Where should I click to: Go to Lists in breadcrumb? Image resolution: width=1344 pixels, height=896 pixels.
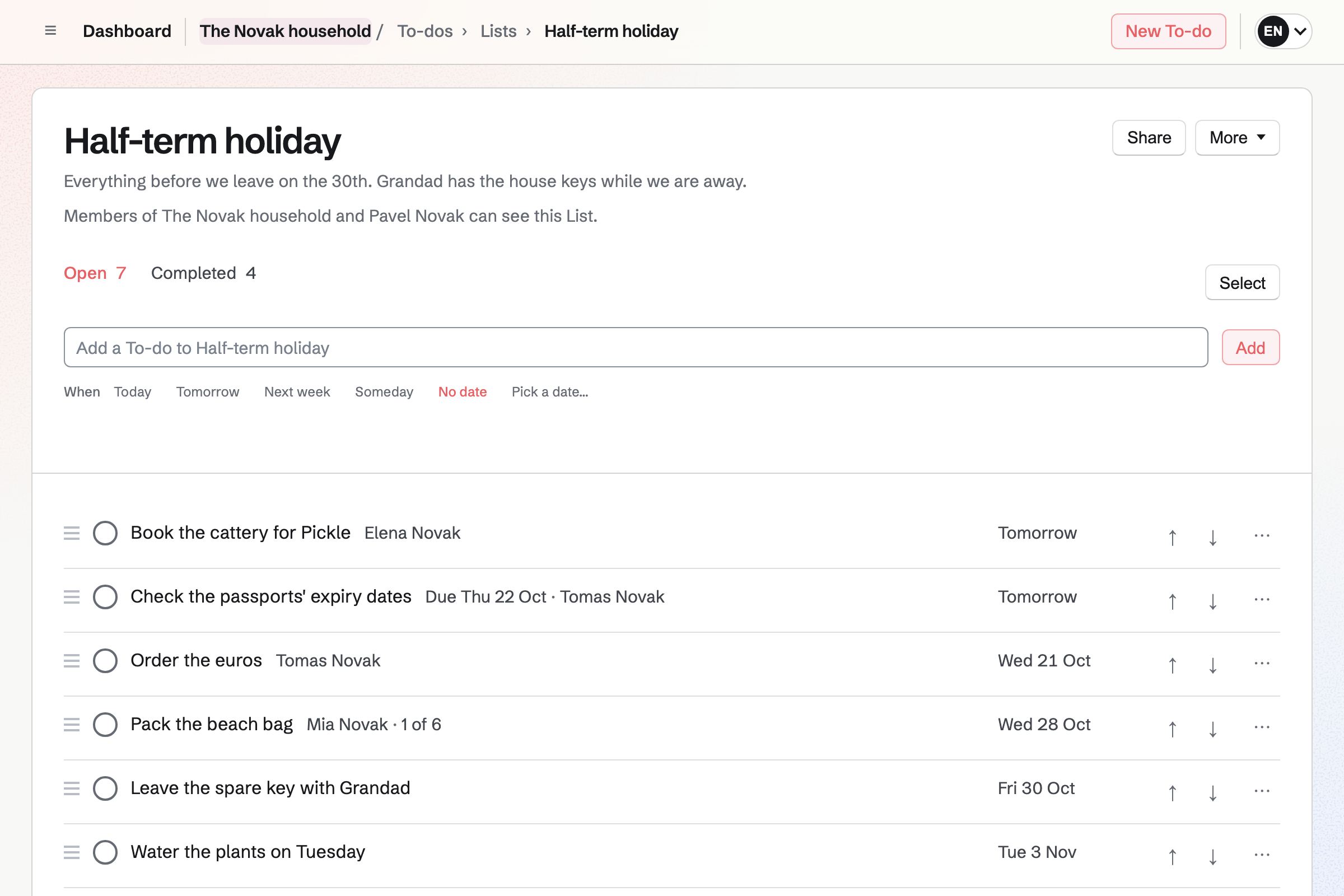tap(498, 31)
